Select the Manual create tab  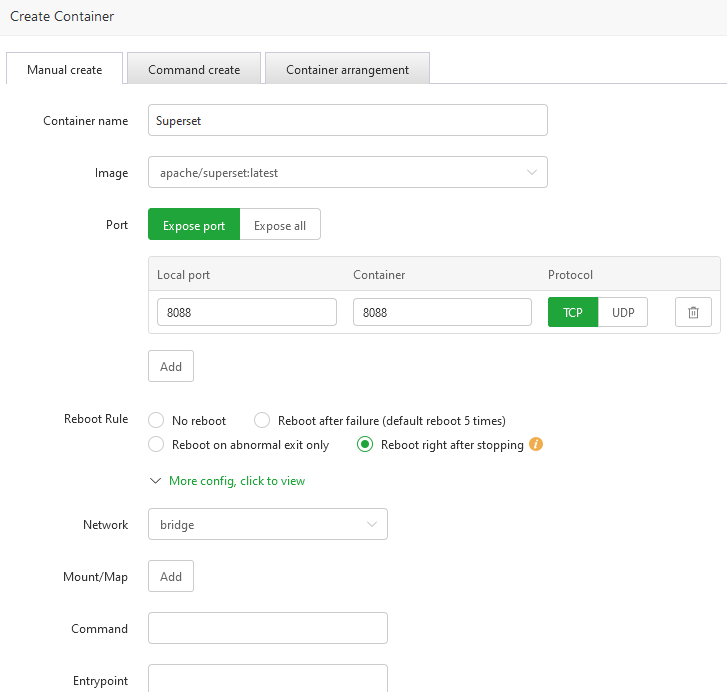[65, 69]
